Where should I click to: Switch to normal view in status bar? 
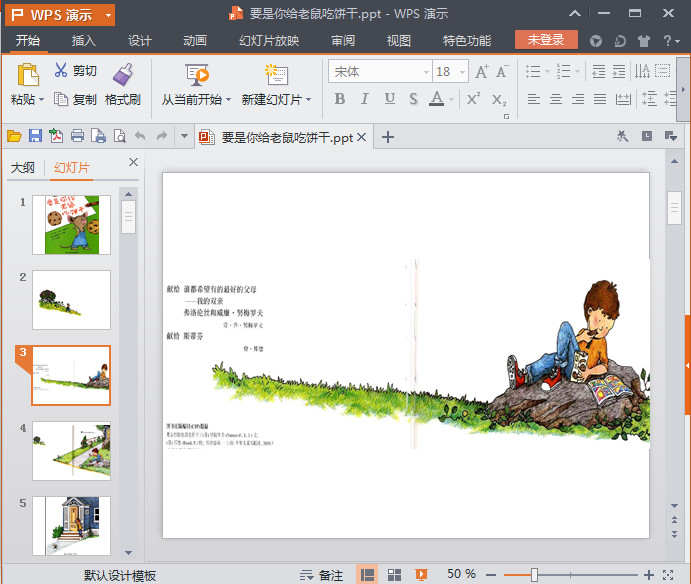pos(367,574)
